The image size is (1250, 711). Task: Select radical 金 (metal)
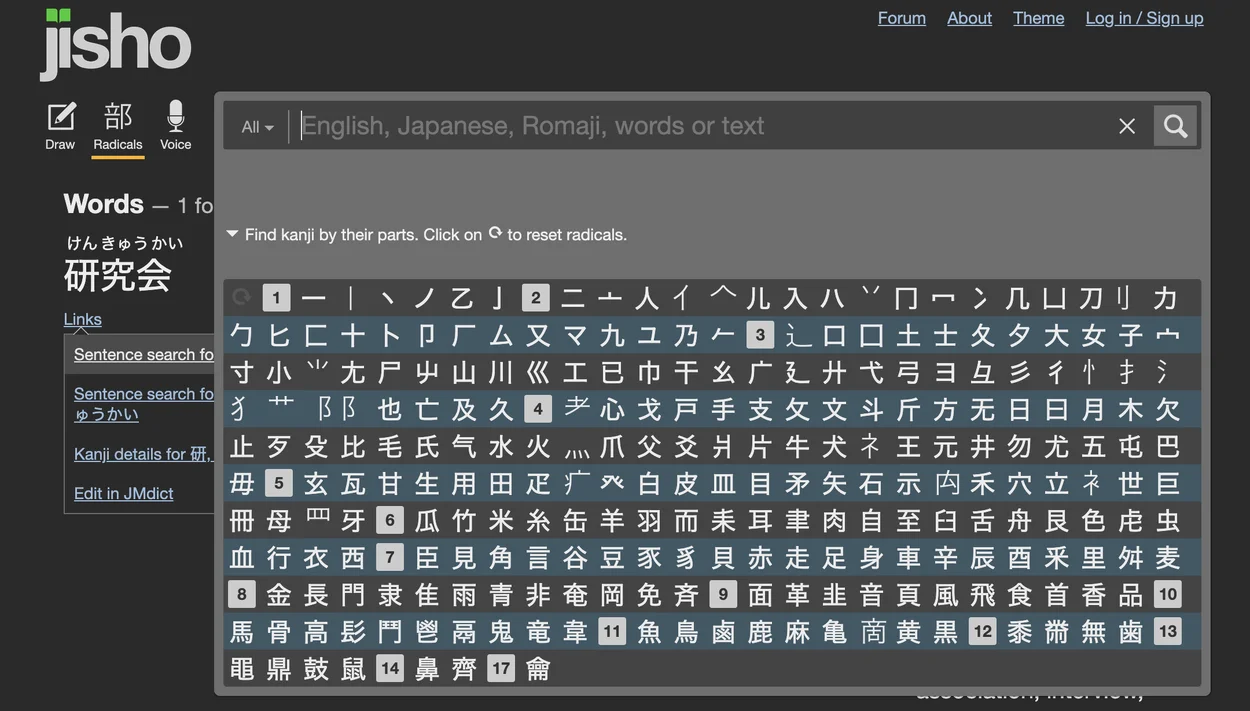tap(278, 594)
